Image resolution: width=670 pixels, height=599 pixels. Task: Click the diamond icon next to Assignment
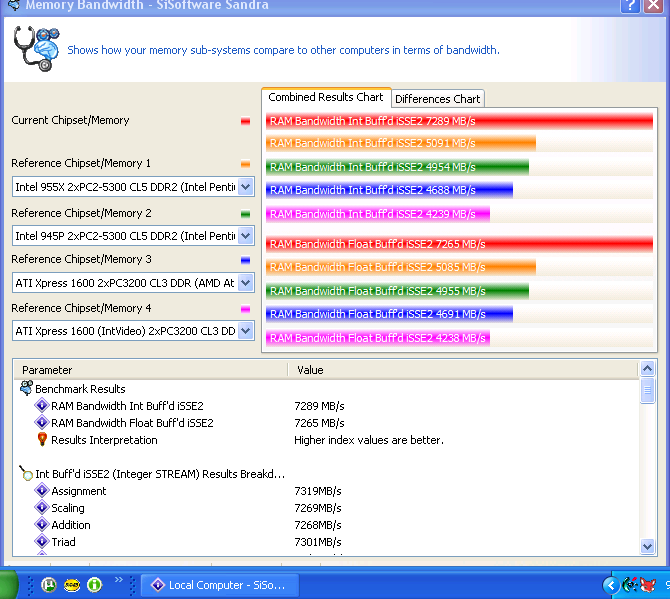pos(42,490)
